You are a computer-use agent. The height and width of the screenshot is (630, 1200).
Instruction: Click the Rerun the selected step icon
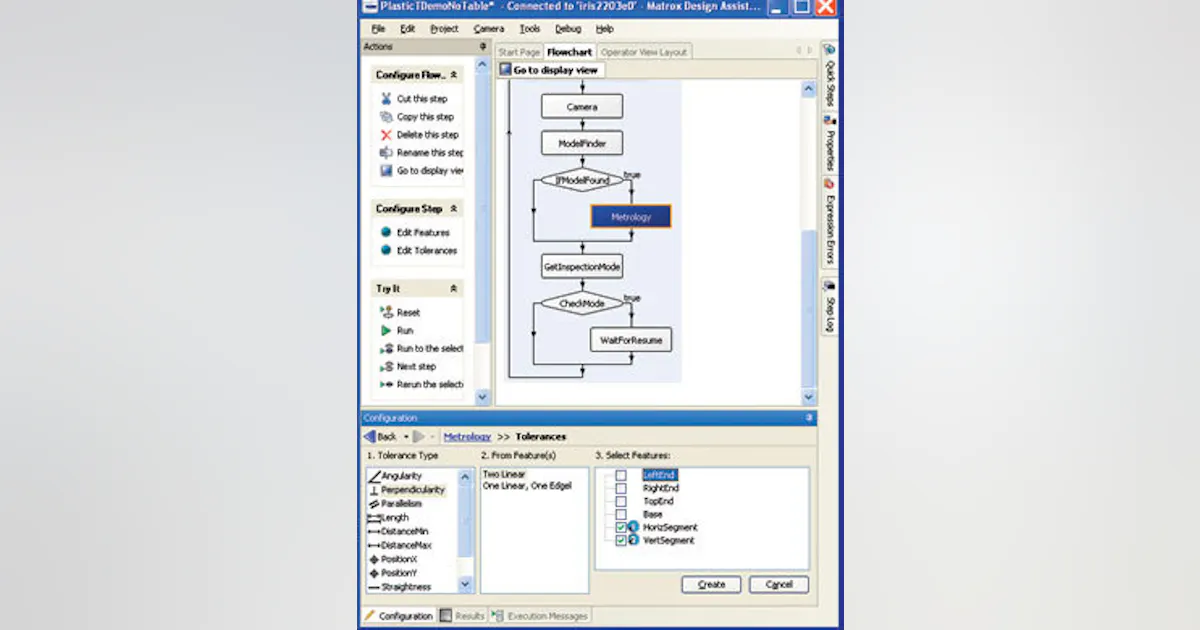tap(387, 385)
